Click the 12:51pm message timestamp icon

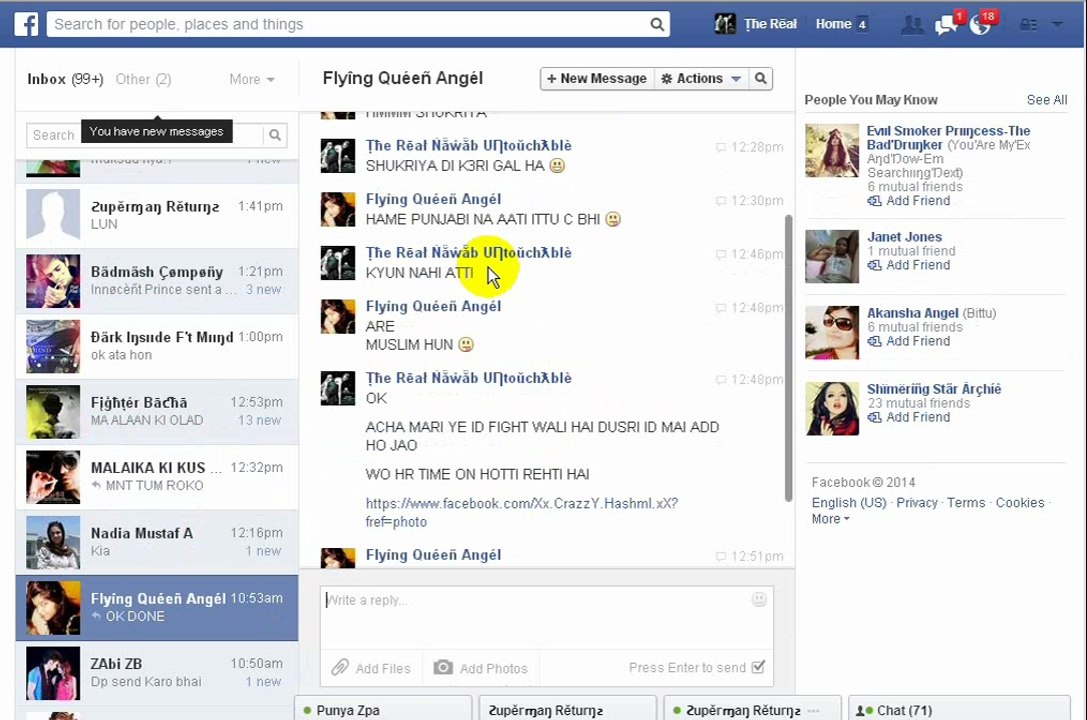tap(721, 556)
